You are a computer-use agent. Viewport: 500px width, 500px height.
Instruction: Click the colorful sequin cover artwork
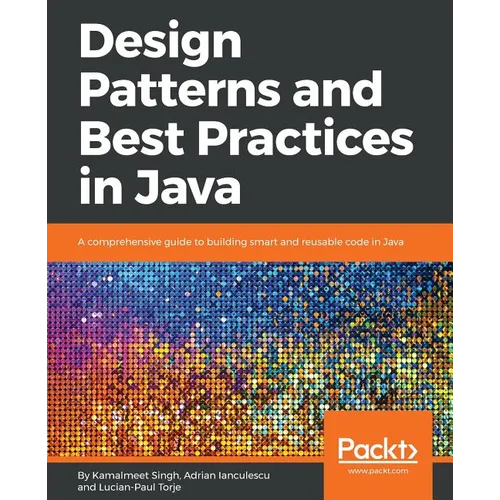coord(250,359)
